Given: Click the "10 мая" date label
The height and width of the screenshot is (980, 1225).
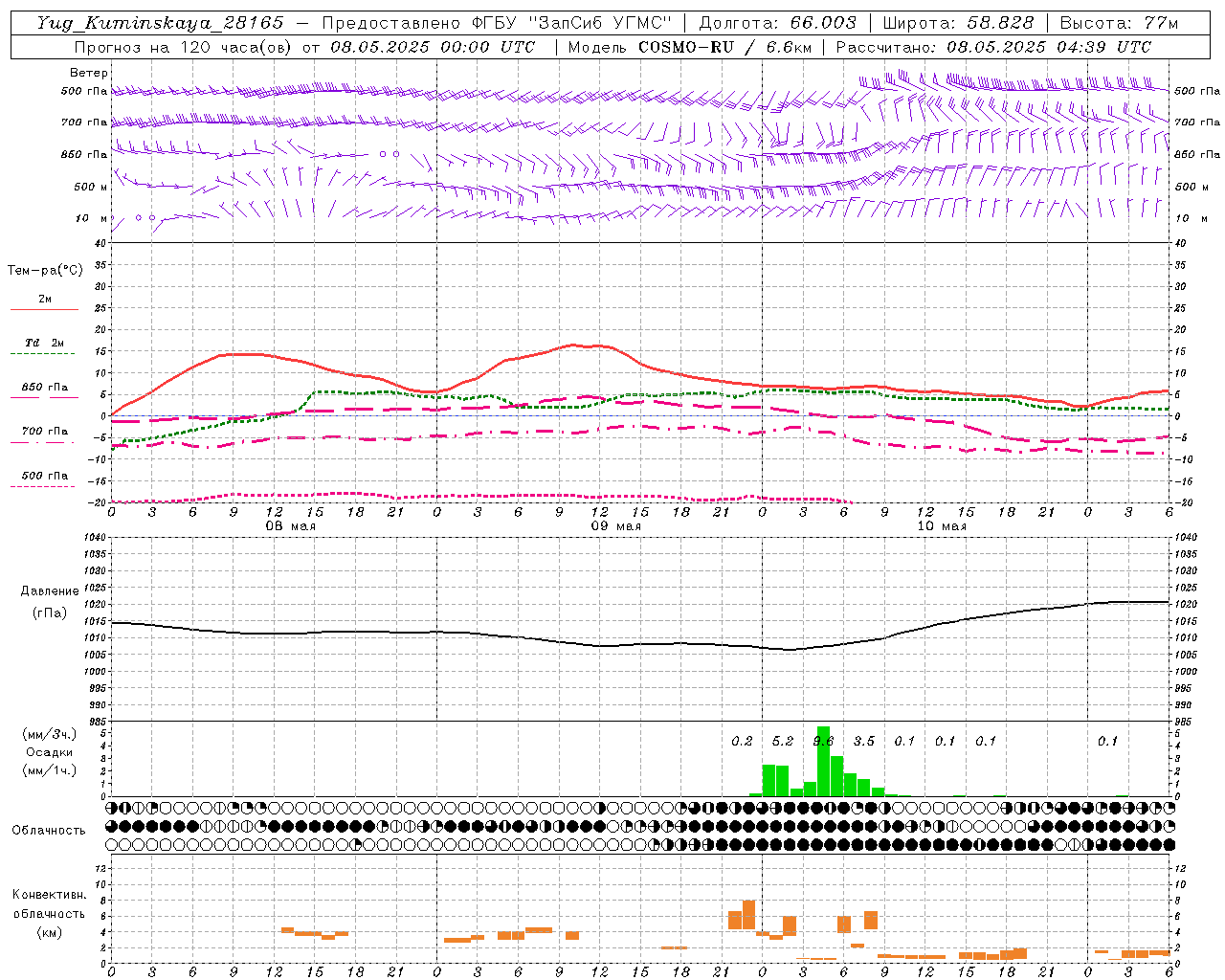Looking at the screenshot, I should (942, 526).
